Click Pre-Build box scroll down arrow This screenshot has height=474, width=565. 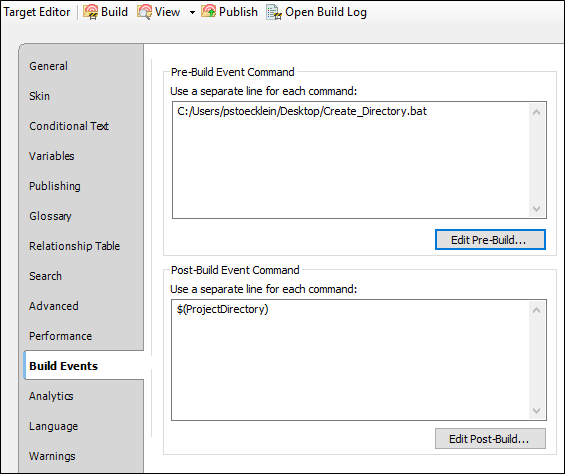[537, 209]
